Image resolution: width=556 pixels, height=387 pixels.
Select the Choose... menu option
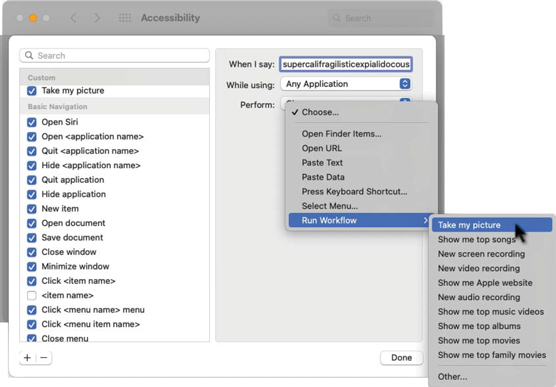(361, 112)
